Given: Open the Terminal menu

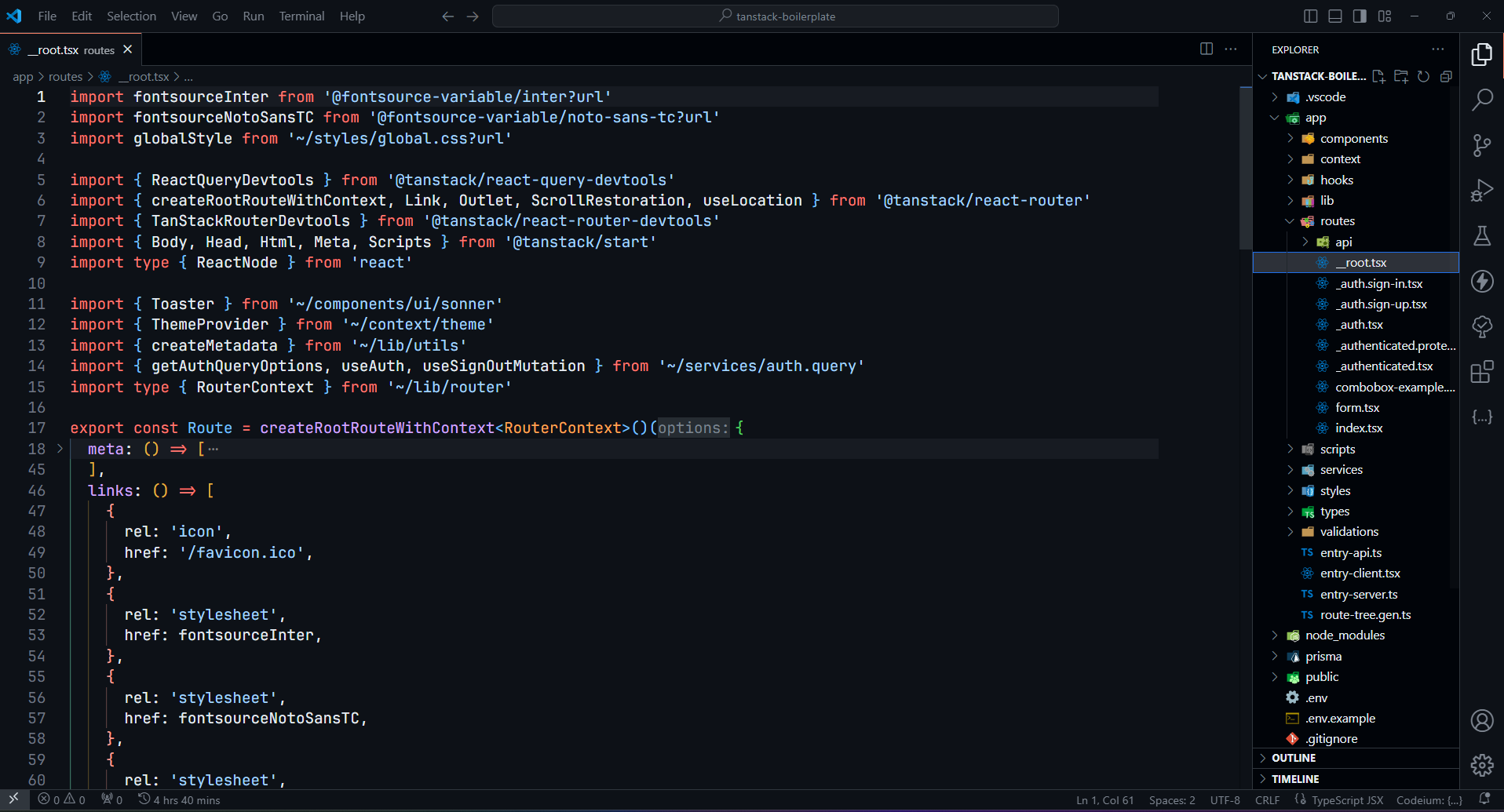Looking at the screenshot, I should tap(301, 16).
